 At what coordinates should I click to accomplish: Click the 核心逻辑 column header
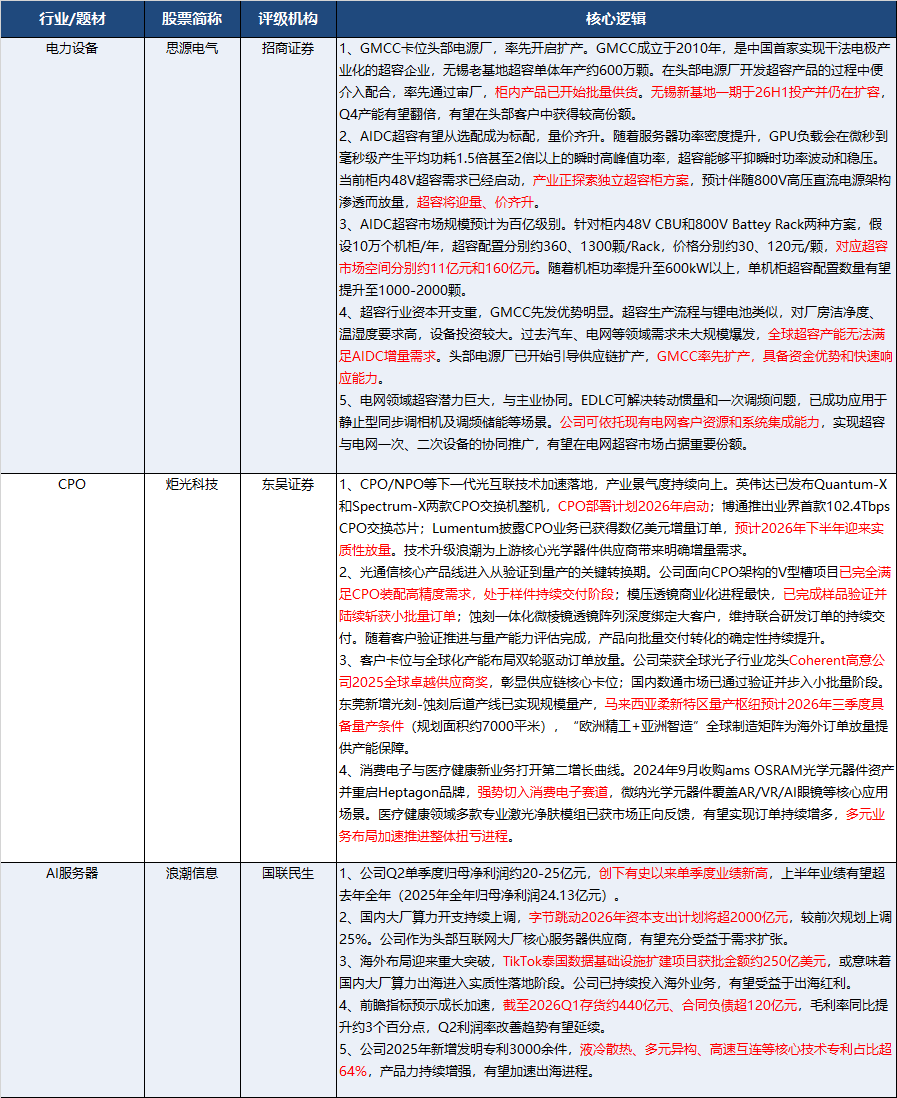click(x=616, y=19)
